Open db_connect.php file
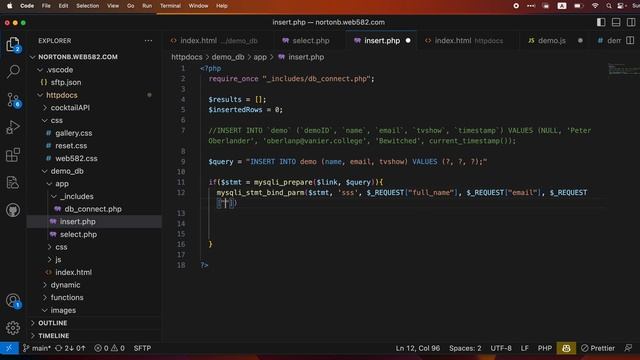640x360 pixels. pos(94,209)
